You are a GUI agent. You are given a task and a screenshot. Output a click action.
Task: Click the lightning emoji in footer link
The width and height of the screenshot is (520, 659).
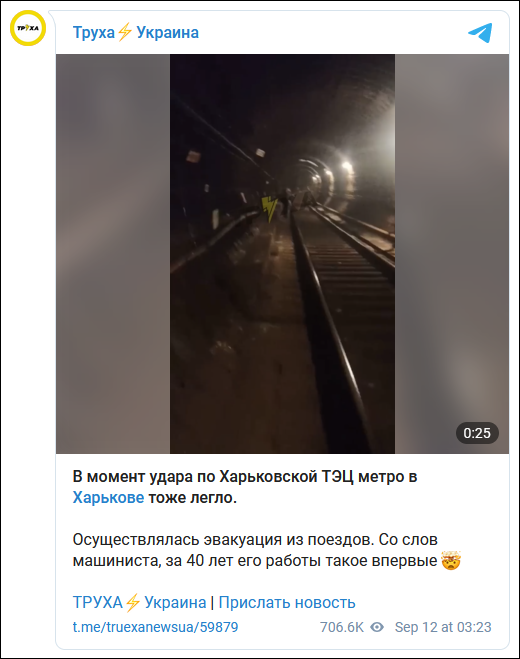(133, 602)
